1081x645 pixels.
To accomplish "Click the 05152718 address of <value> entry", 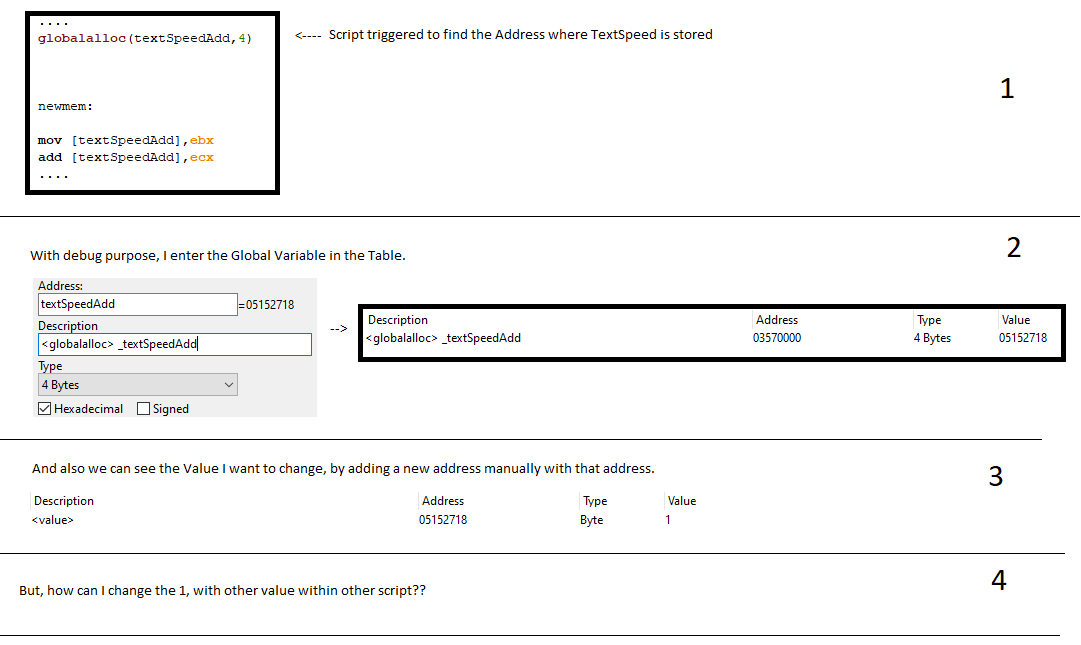I will 443,520.
